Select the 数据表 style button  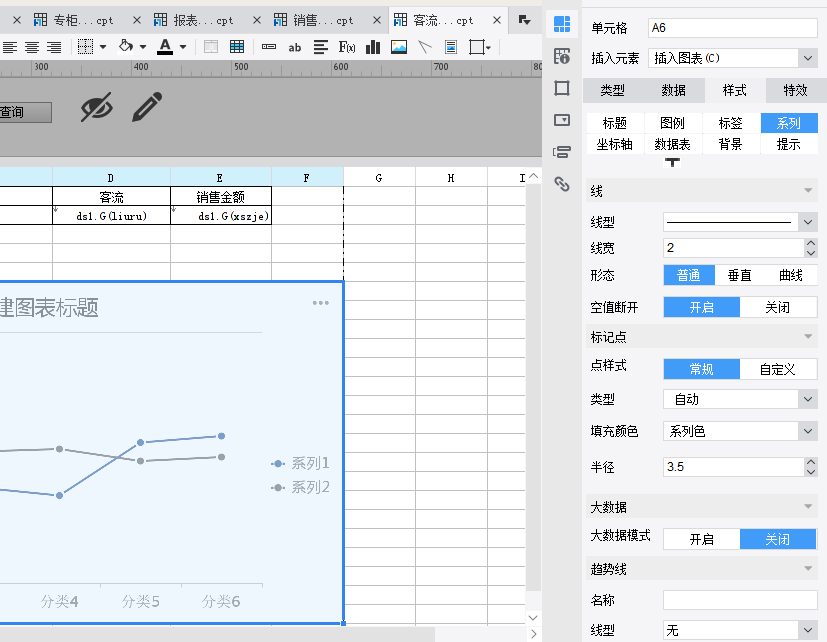[x=673, y=144]
